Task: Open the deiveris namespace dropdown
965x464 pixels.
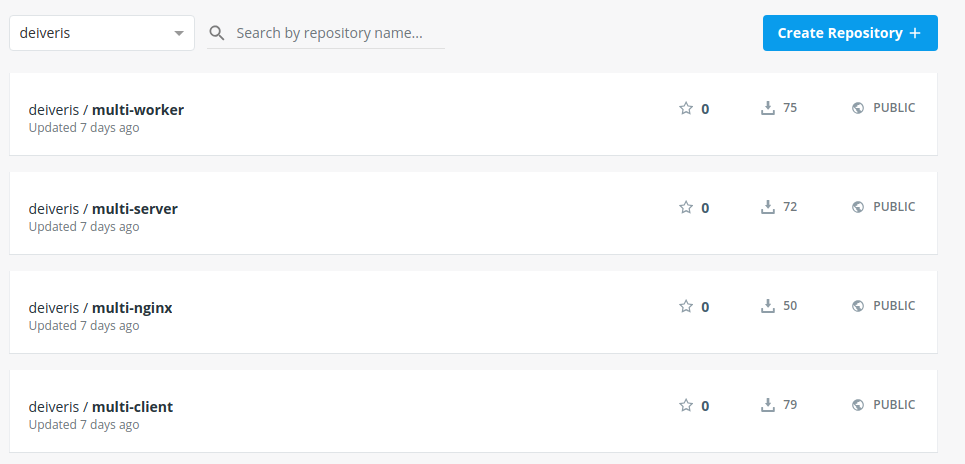Action: 102,33
